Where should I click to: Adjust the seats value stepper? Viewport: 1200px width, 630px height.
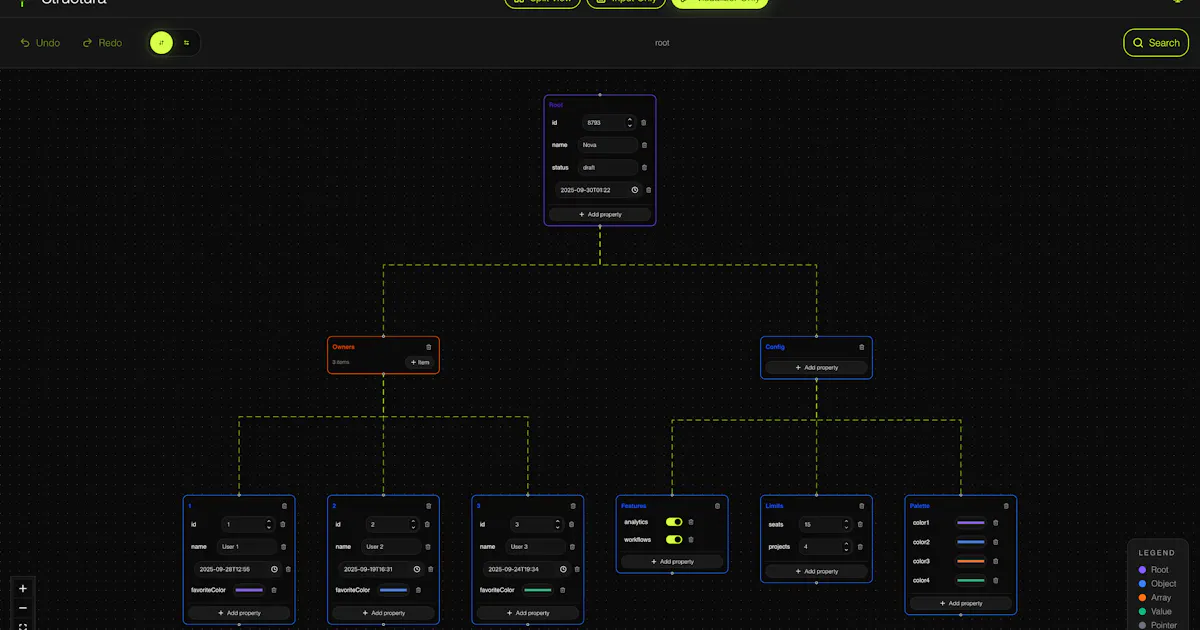pos(846,524)
